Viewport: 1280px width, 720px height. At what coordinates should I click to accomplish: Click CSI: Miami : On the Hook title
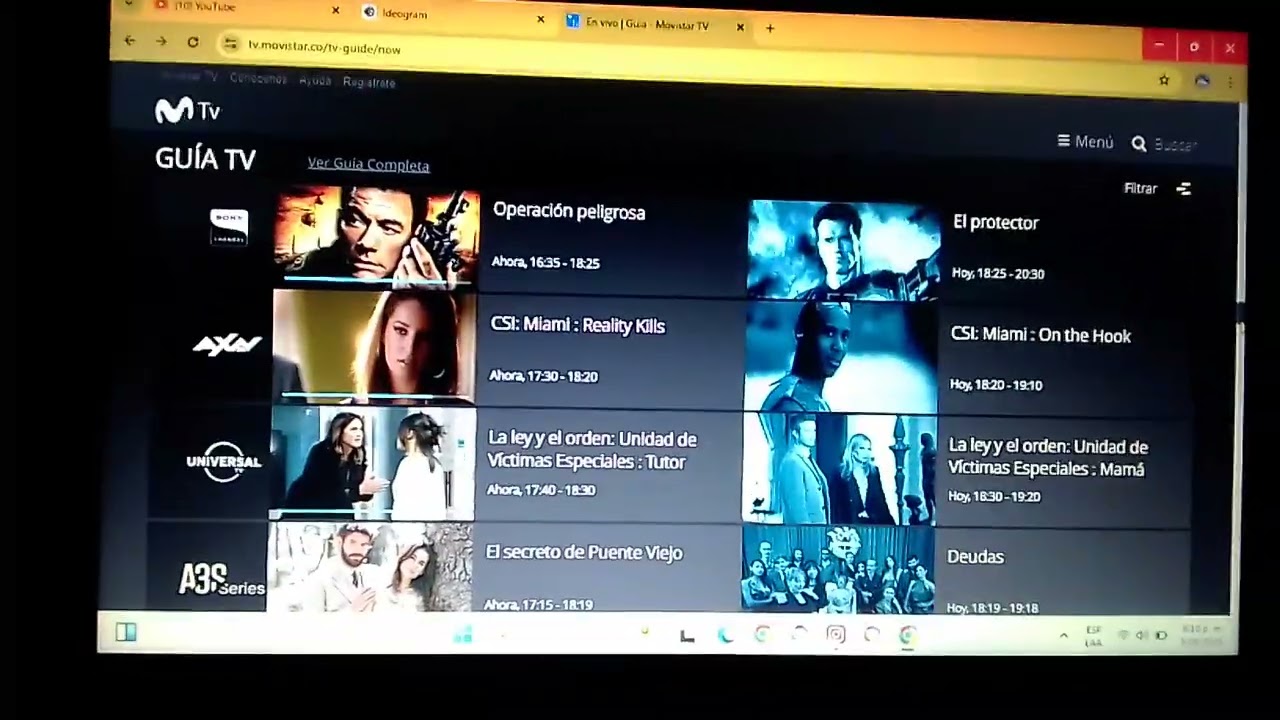pos(1040,335)
